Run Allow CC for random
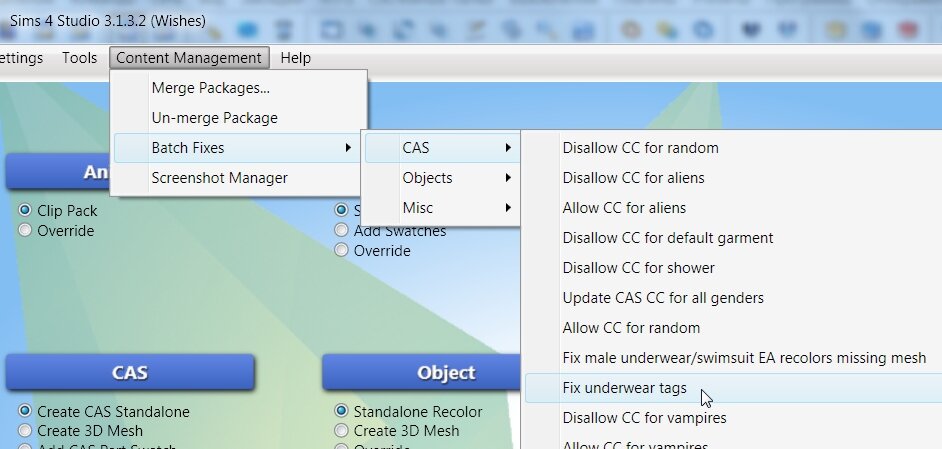The height and width of the screenshot is (449, 942). pos(733,328)
